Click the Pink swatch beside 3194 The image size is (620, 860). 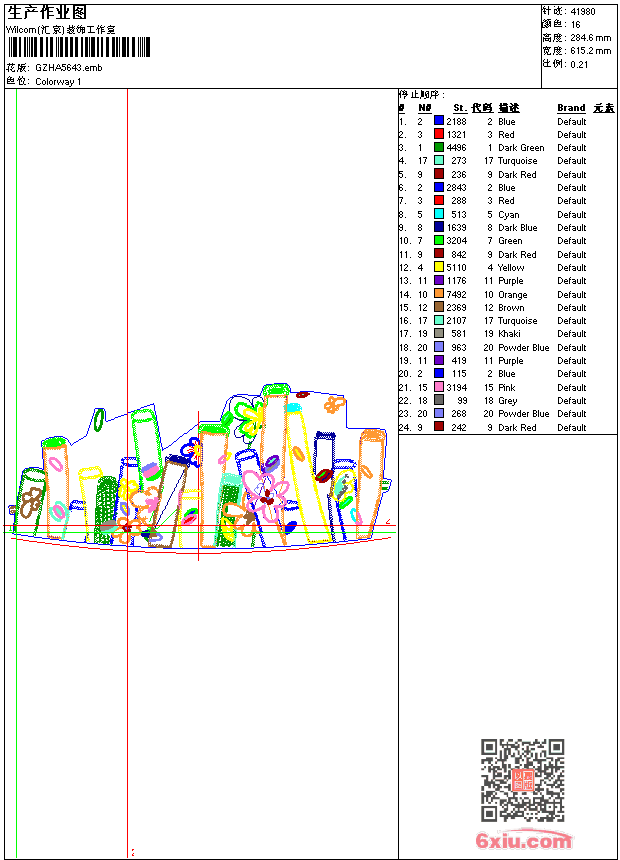tap(439, 387)
